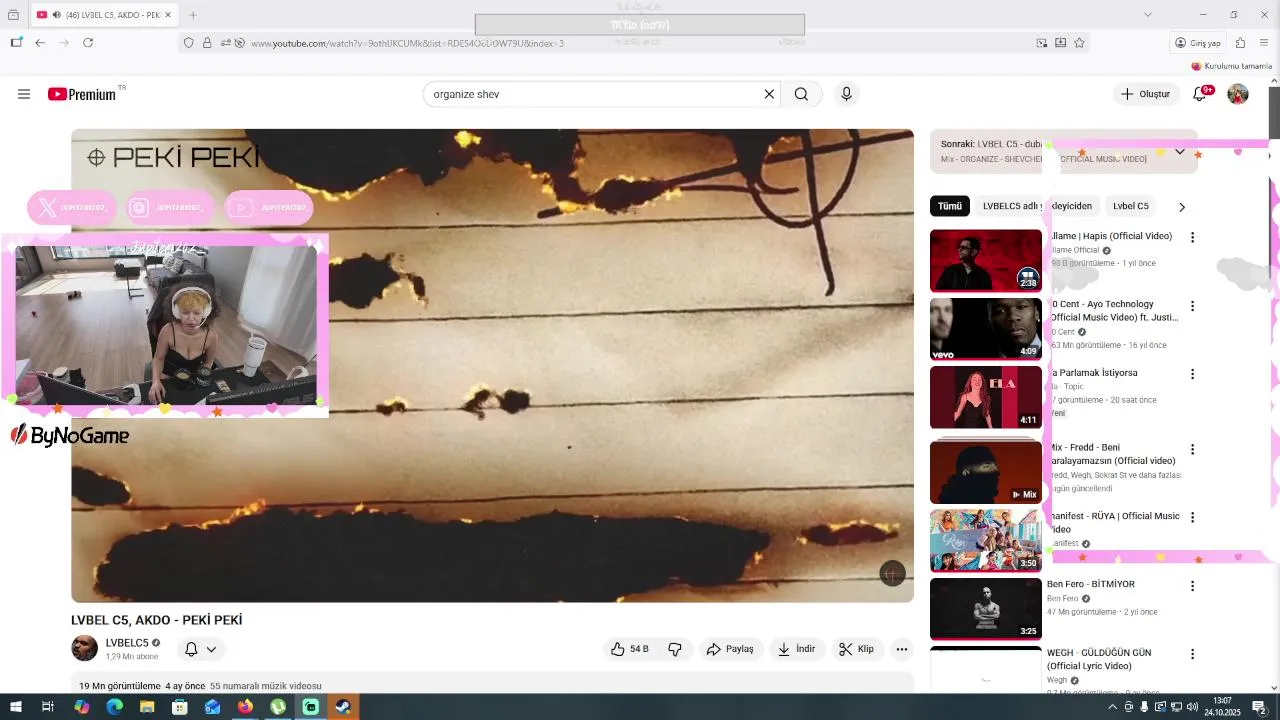Open Windows notification center
The image size is (1280, 720).
(1260, 707)
